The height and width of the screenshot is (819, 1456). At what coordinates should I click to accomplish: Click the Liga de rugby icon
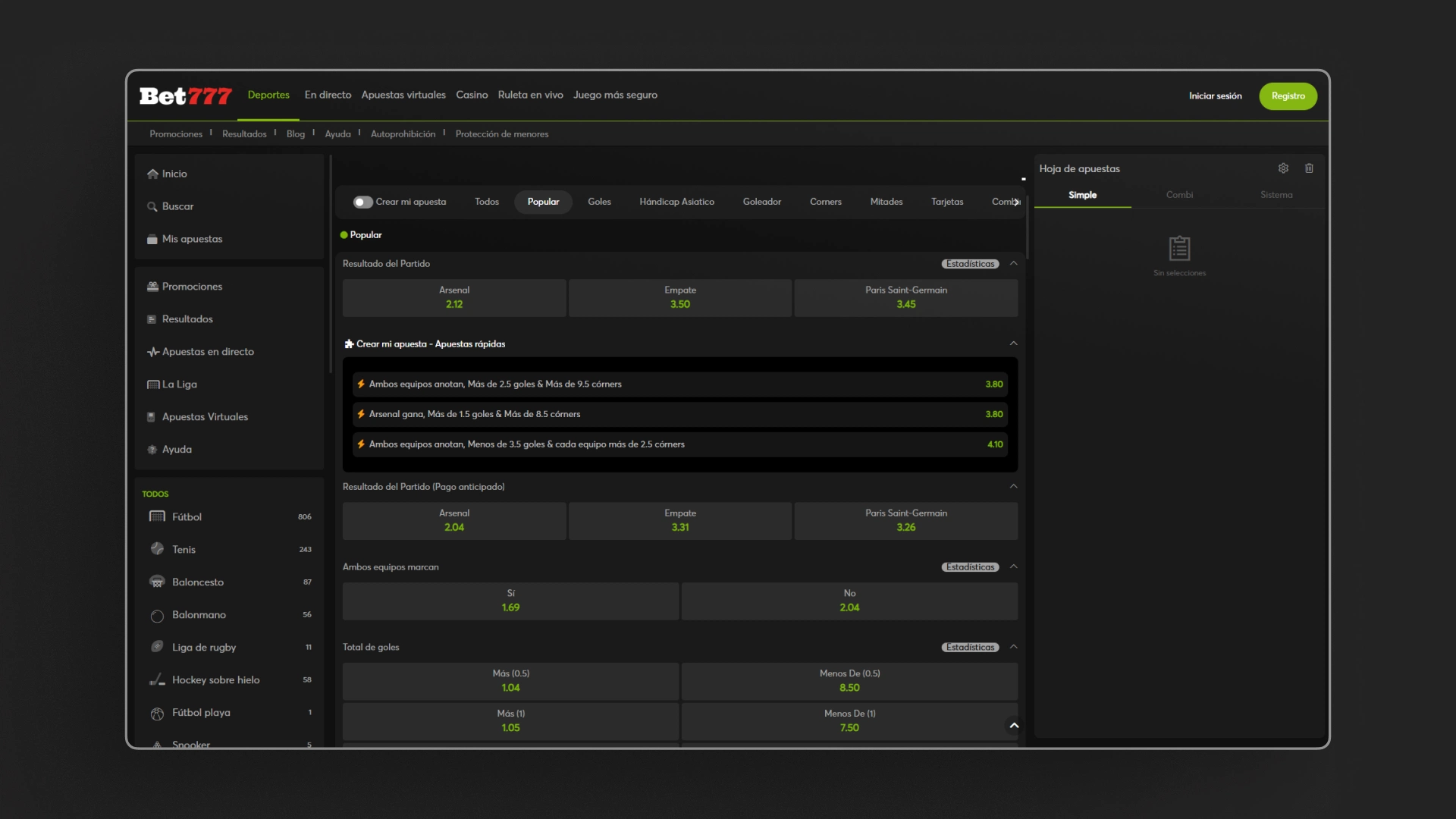(157, 647)
